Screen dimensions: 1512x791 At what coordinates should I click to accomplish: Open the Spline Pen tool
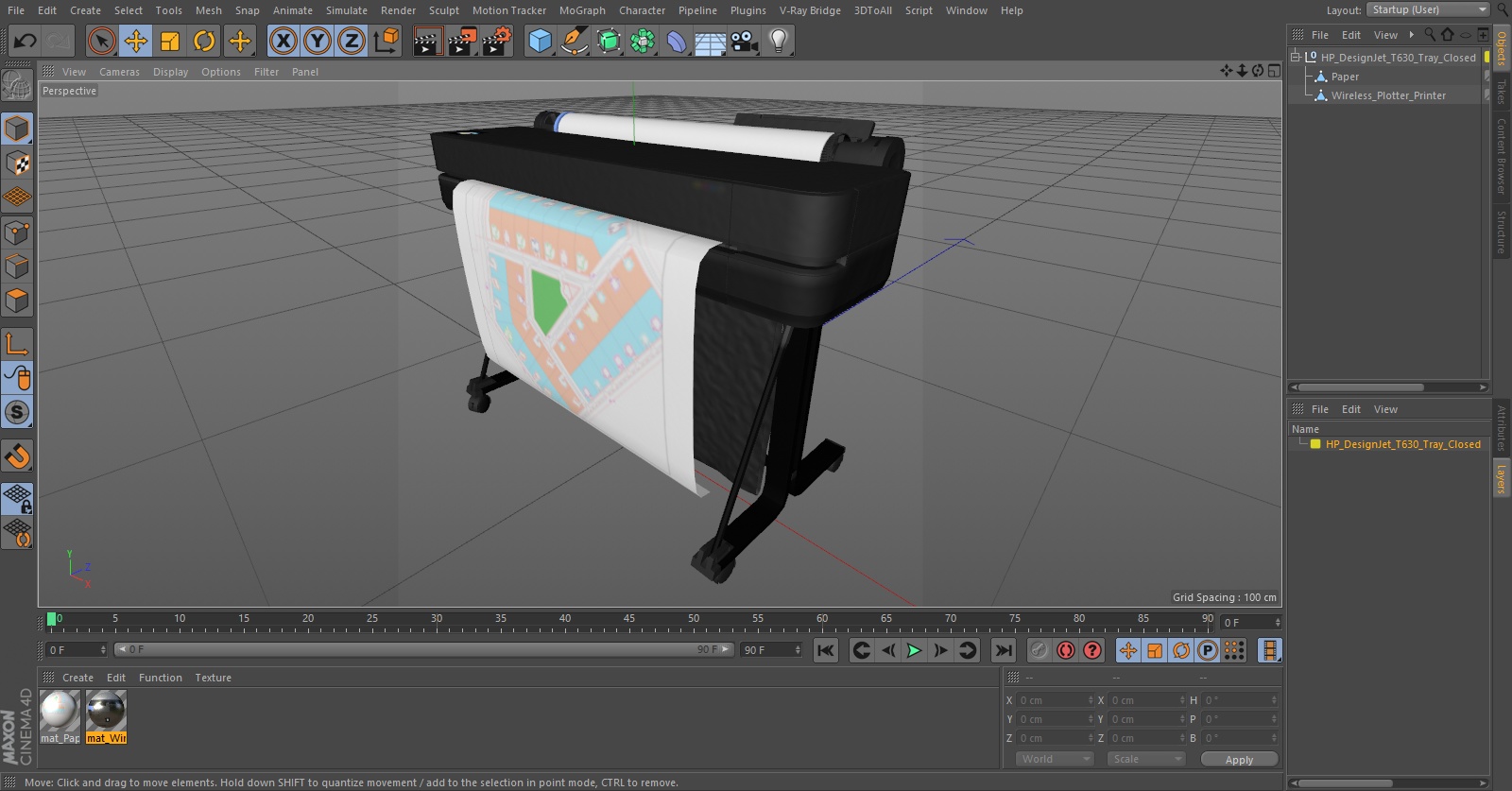(575, 41)
